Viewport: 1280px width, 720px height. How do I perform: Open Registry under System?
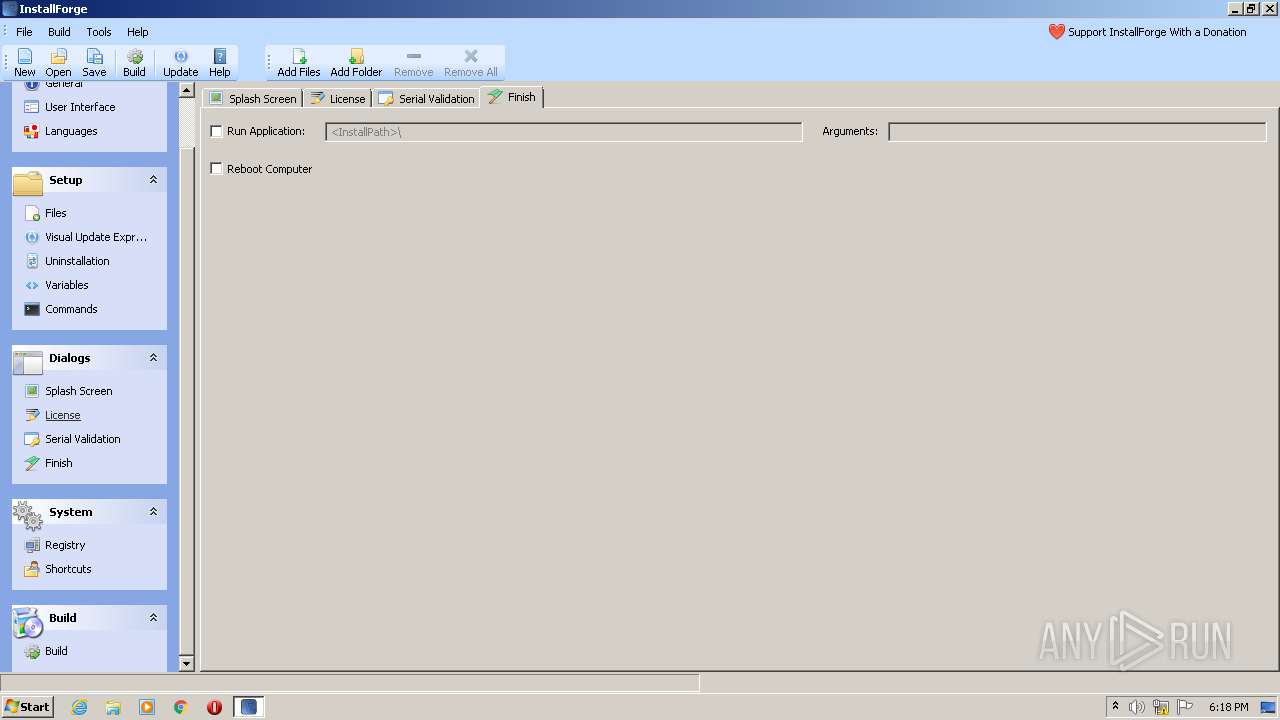65,545
